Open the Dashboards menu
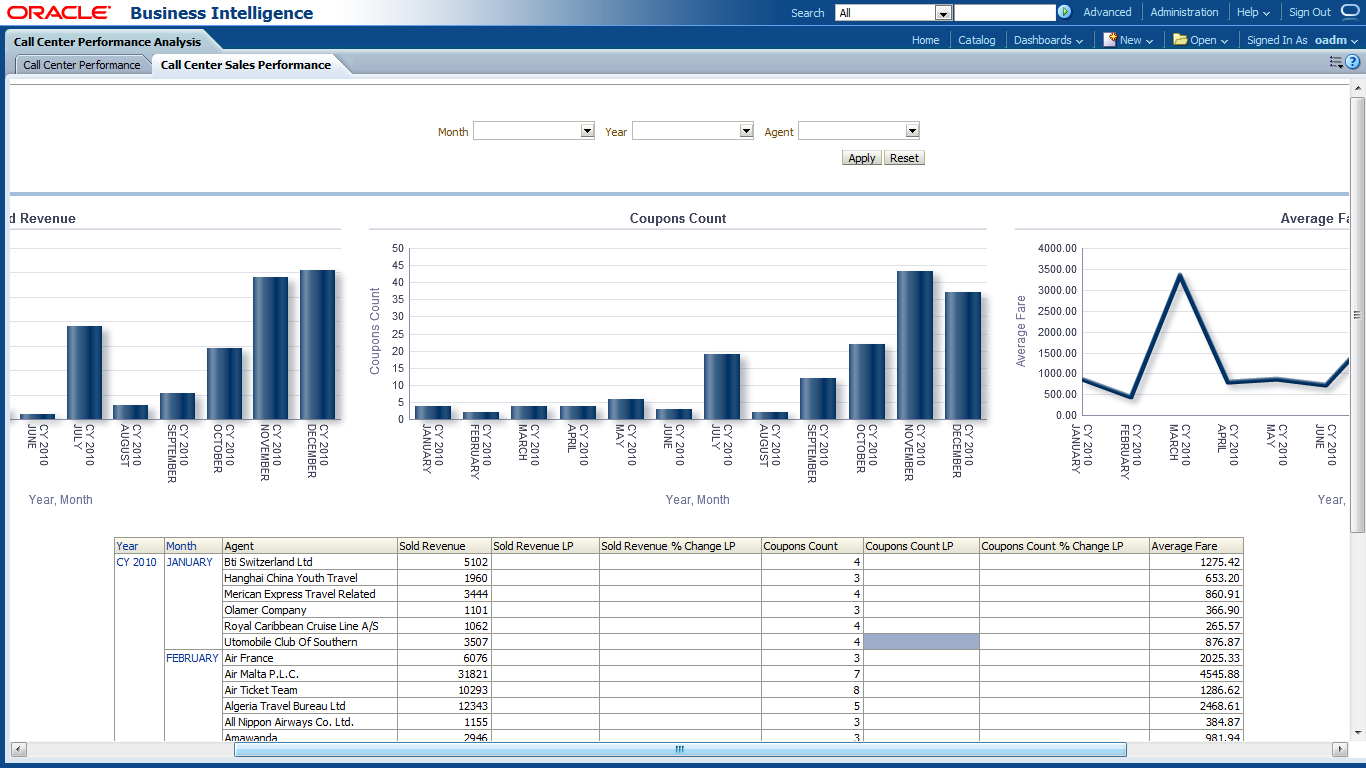The image size is (1366, 768). coord(1048,40)
